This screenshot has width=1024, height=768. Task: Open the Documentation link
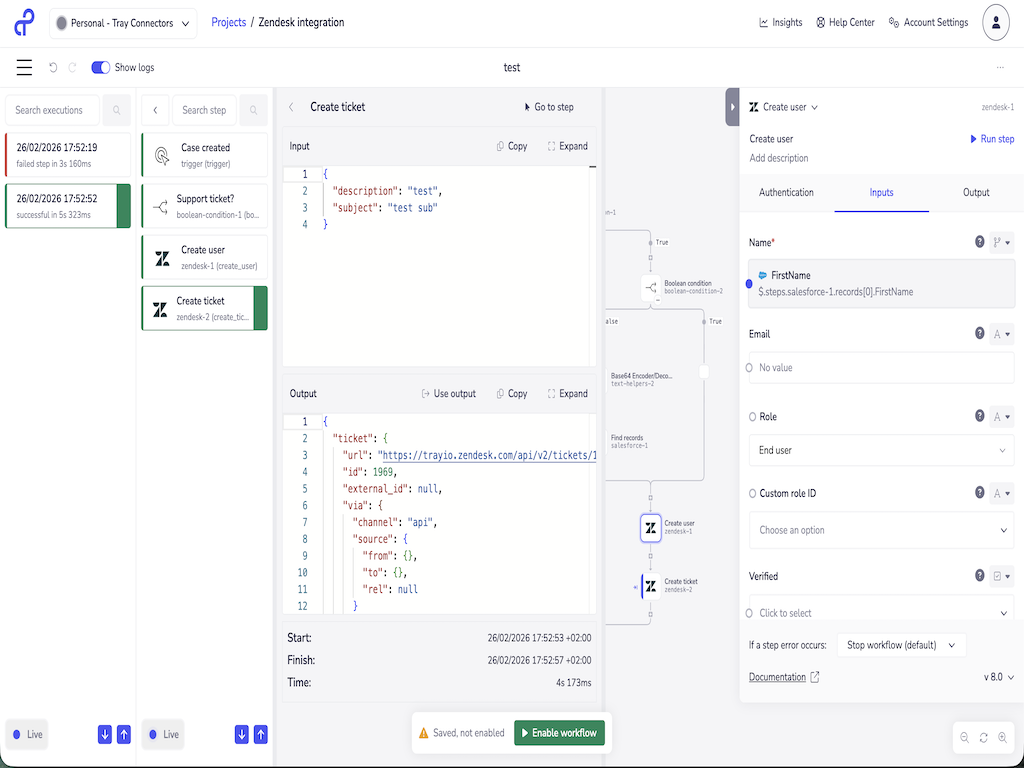pos(778,677)
